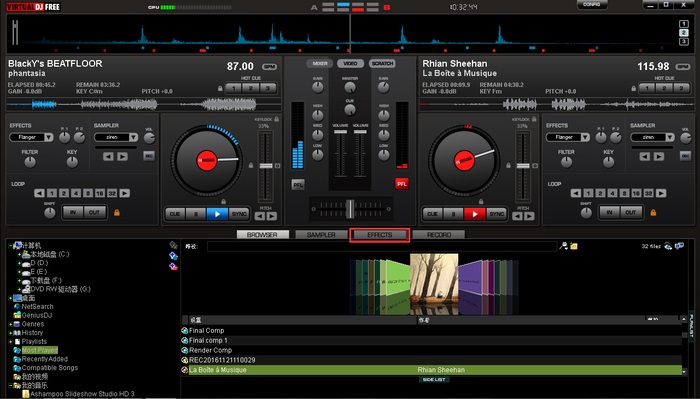Click the left deck pitch-down arrow
The height and width of the screenshot is (399, 700).
pos(260,216)
